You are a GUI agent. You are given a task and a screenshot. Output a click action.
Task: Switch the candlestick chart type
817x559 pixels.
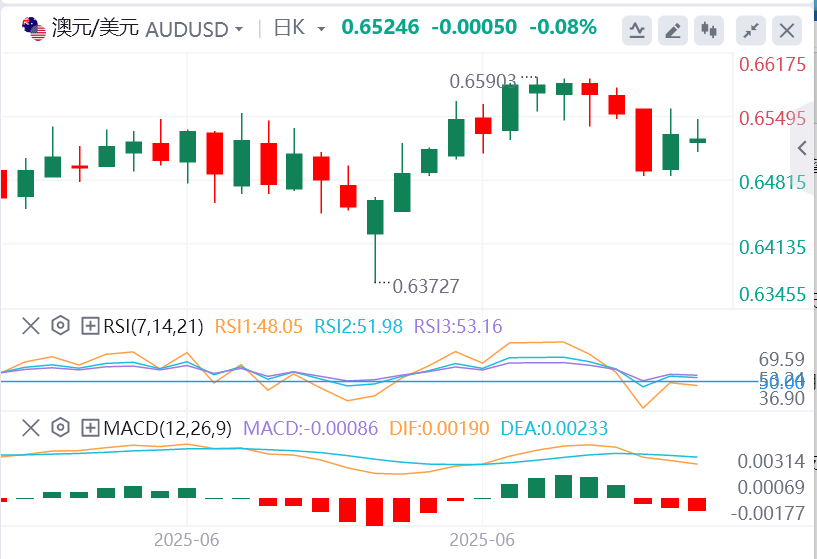click(x=709, y=30)
